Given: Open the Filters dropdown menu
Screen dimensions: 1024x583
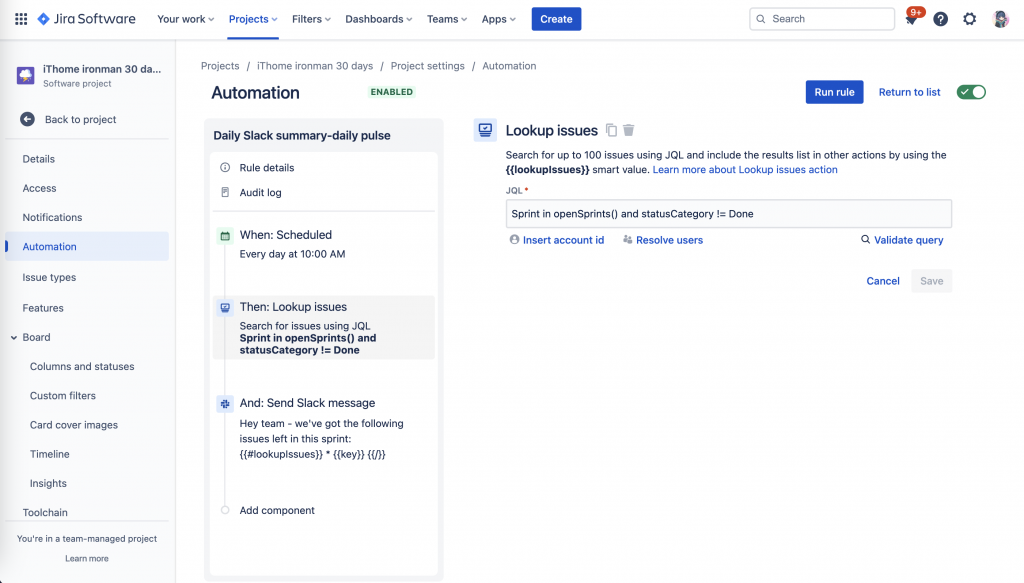Looking at the screenshot, I should coord(313,19).
